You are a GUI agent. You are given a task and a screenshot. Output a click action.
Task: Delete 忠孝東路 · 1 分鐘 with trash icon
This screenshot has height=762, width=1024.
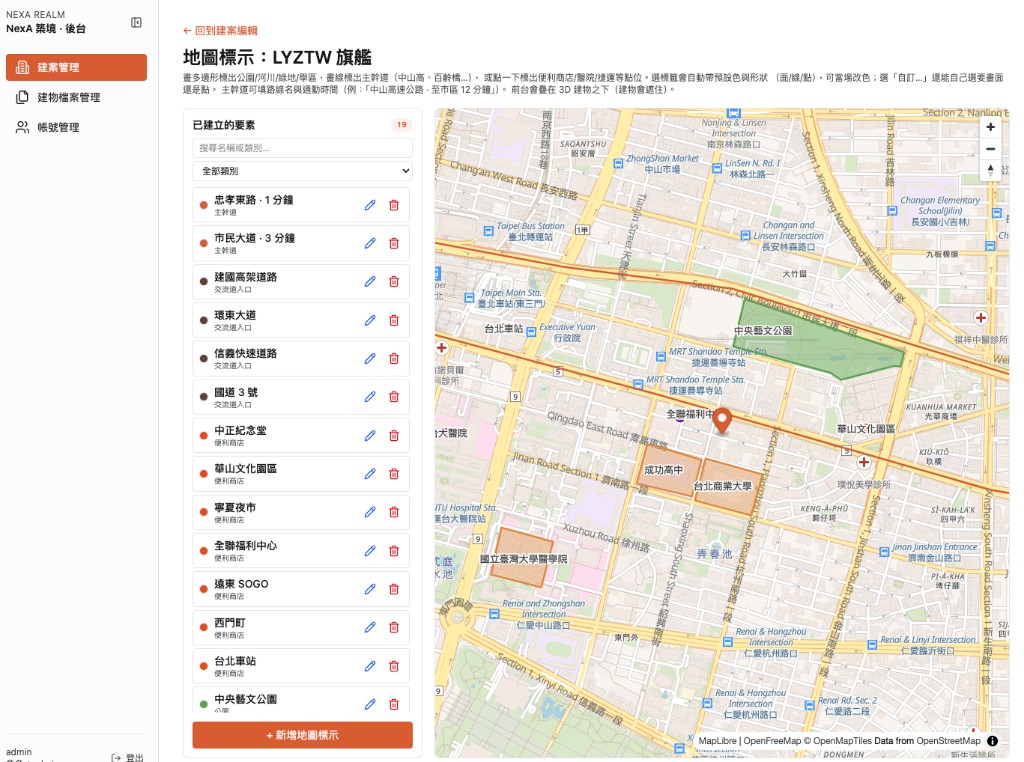coord(394,205)
